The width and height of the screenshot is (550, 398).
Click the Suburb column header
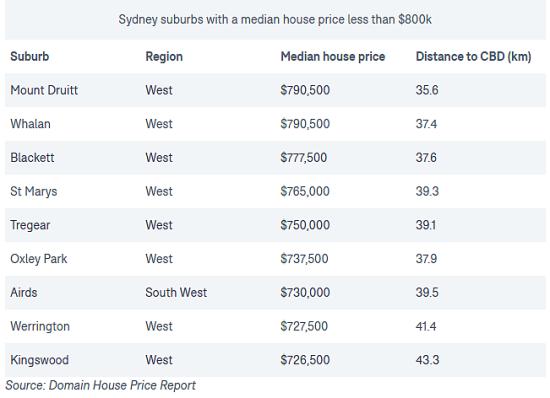click(30, 56)
